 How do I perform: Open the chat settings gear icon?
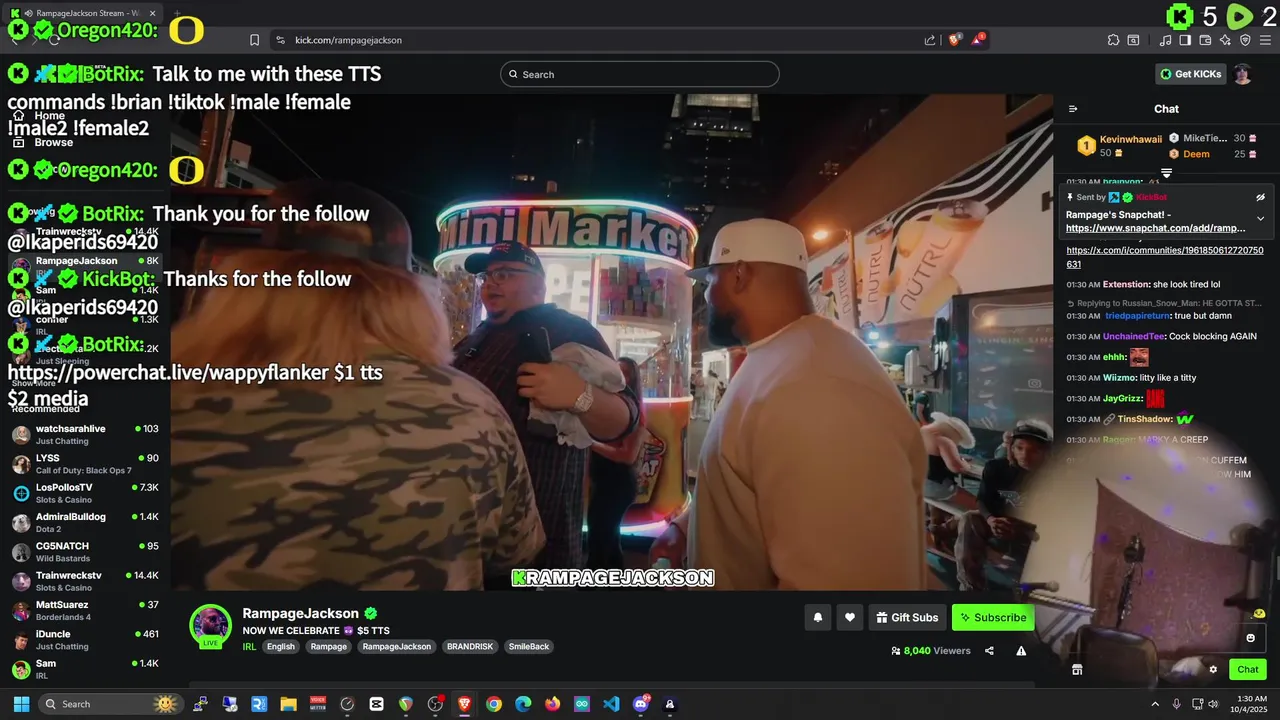pos(1213,670)
